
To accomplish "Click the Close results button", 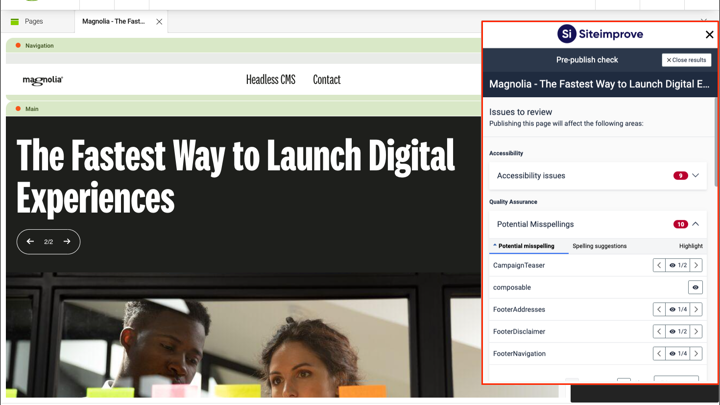I will click(x=686, y=60).
